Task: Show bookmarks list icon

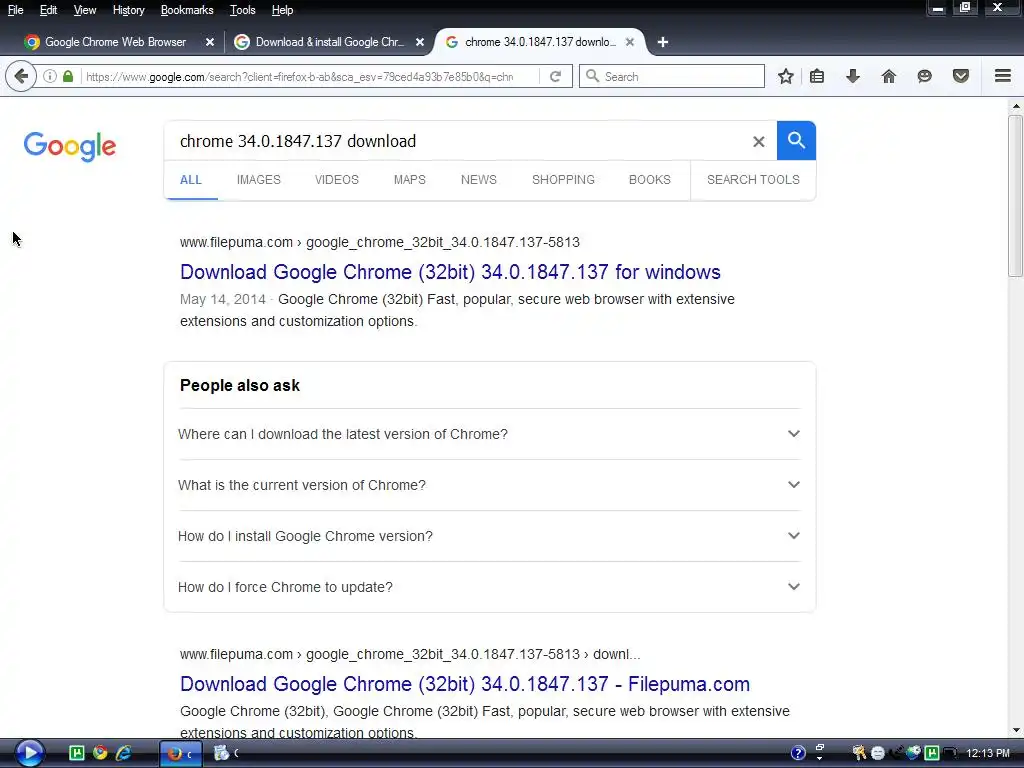Action: pyautogui.click(x=817, y=76)
